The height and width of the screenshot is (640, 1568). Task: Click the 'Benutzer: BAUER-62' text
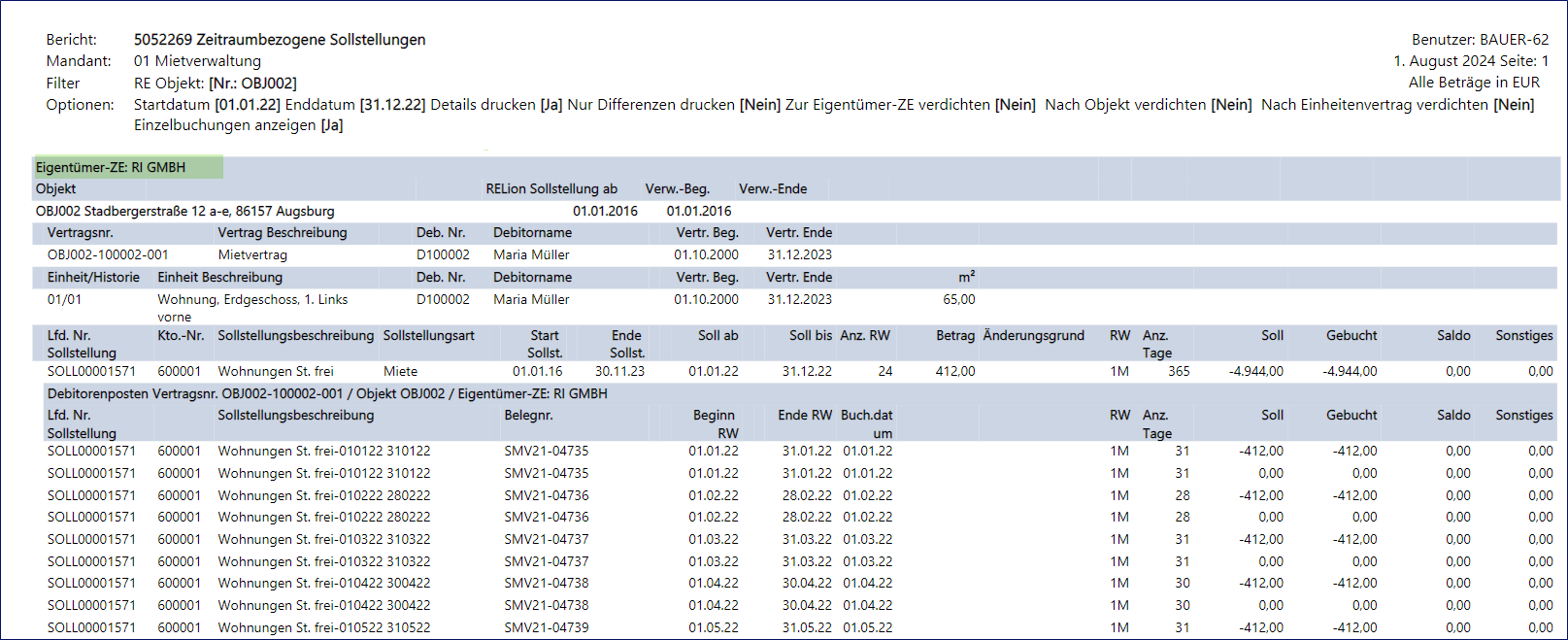click(x=1480, y=40)
